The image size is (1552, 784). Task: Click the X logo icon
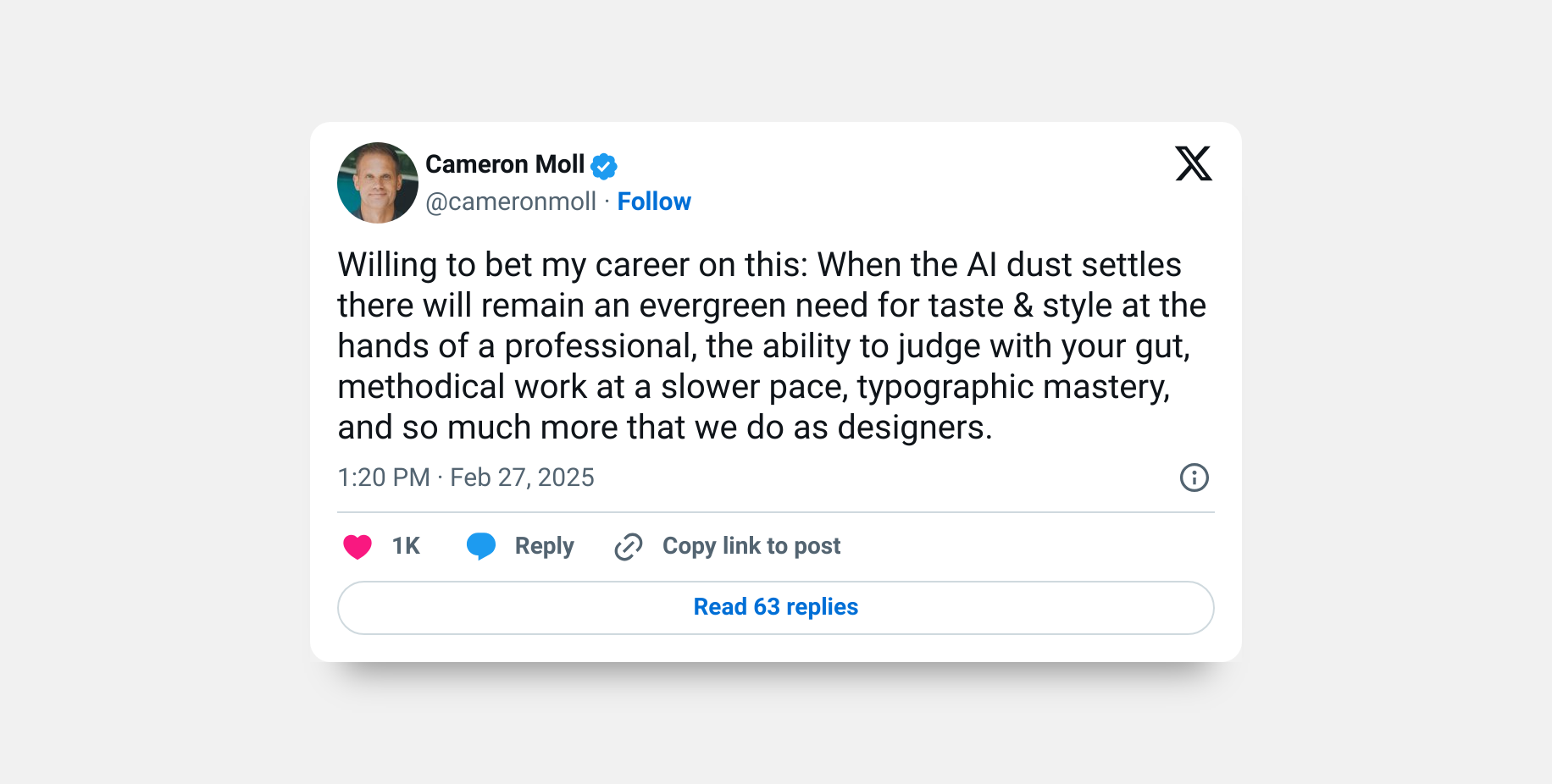click(x=1194, y=163)
